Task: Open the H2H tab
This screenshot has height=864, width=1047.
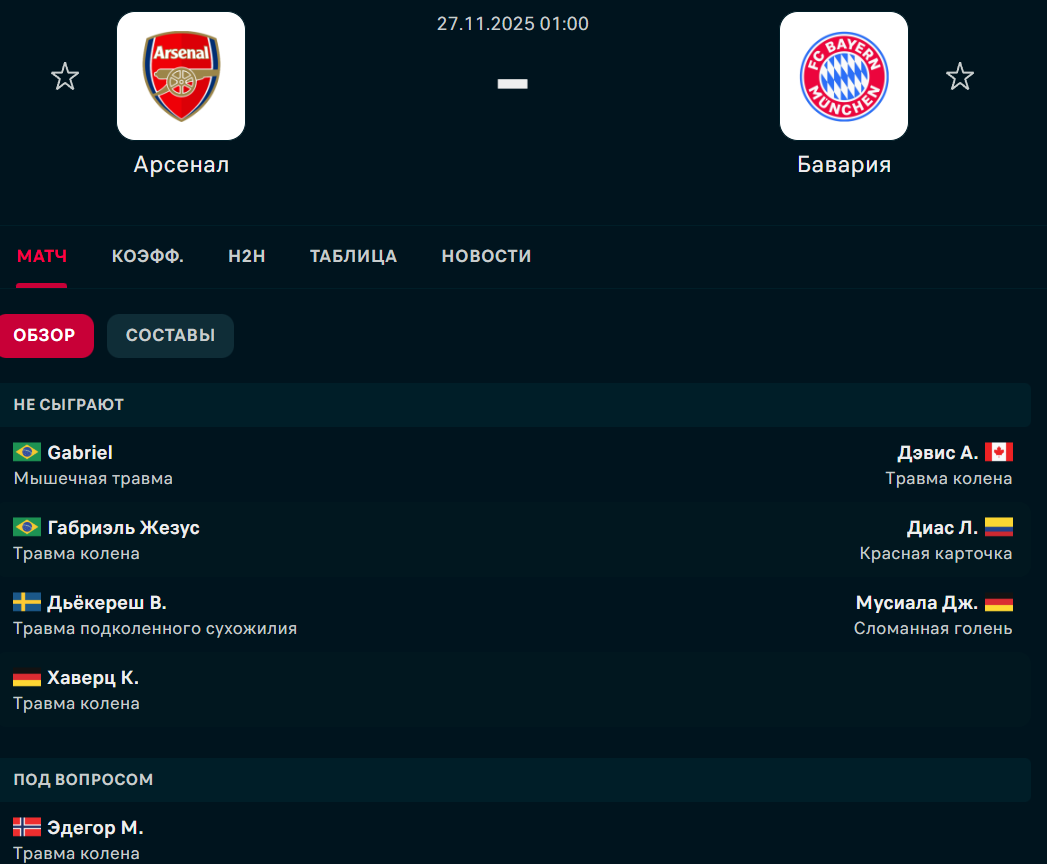Action: [247, 256]
